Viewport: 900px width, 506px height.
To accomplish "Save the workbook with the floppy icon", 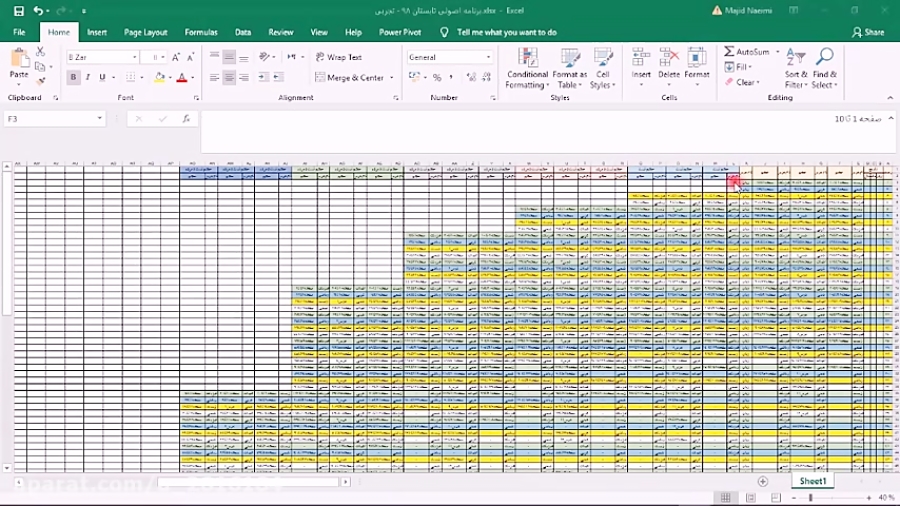I will (18, 11).
